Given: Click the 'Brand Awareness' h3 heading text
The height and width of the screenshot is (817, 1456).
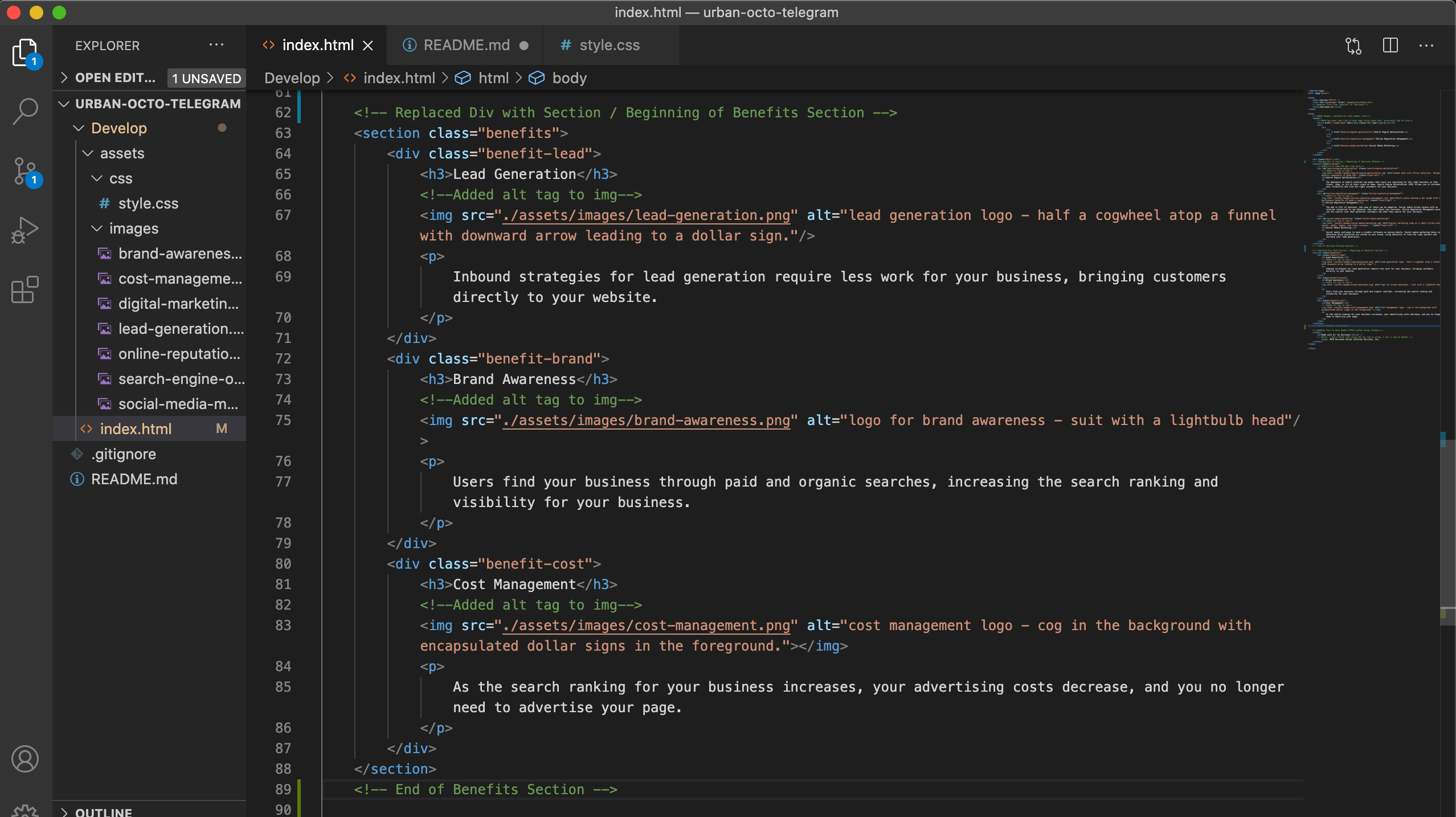Looking at the screenshot, I should 514,379.
